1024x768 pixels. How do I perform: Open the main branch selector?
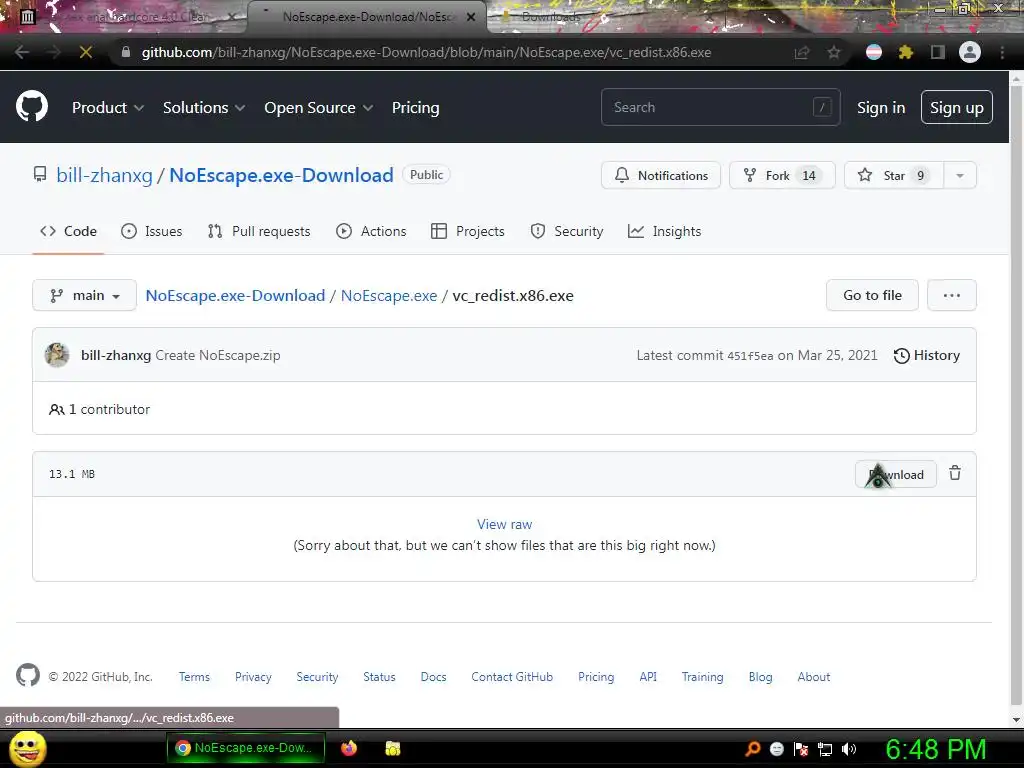pos(84,295)
